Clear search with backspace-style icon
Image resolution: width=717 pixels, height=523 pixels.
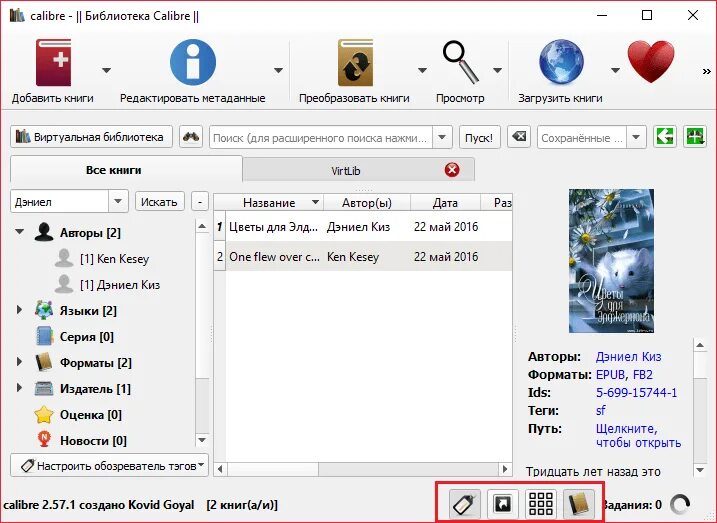pyautogui.click(x=519, y=137)
